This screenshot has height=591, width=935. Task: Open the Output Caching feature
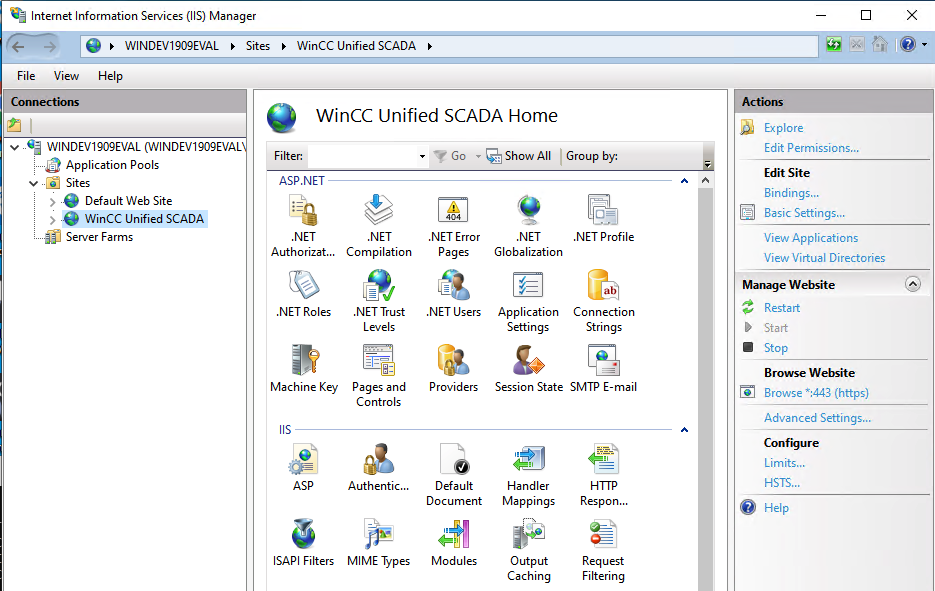tap(528, 550)
